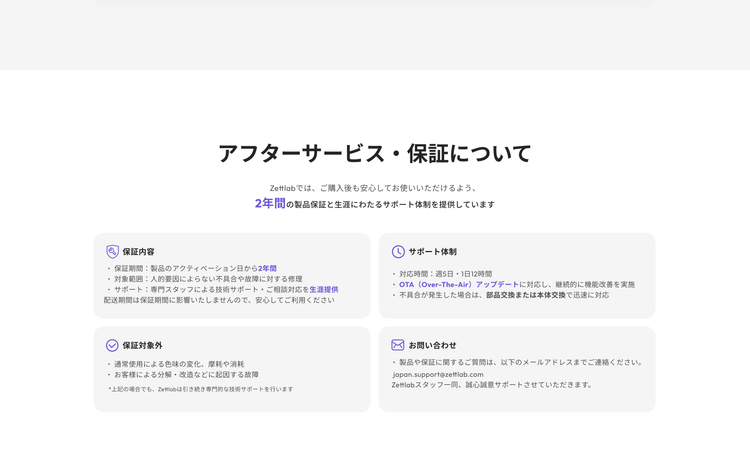Click the purple 生涯提供 text

(323, 289)
